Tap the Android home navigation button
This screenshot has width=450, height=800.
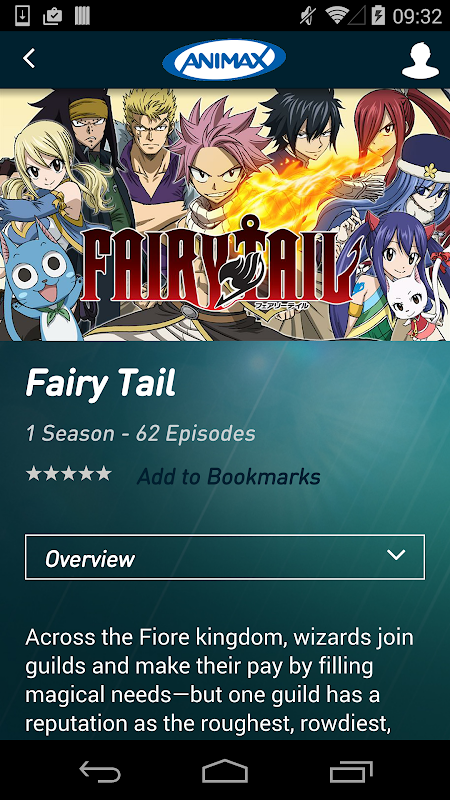(224, 771)
